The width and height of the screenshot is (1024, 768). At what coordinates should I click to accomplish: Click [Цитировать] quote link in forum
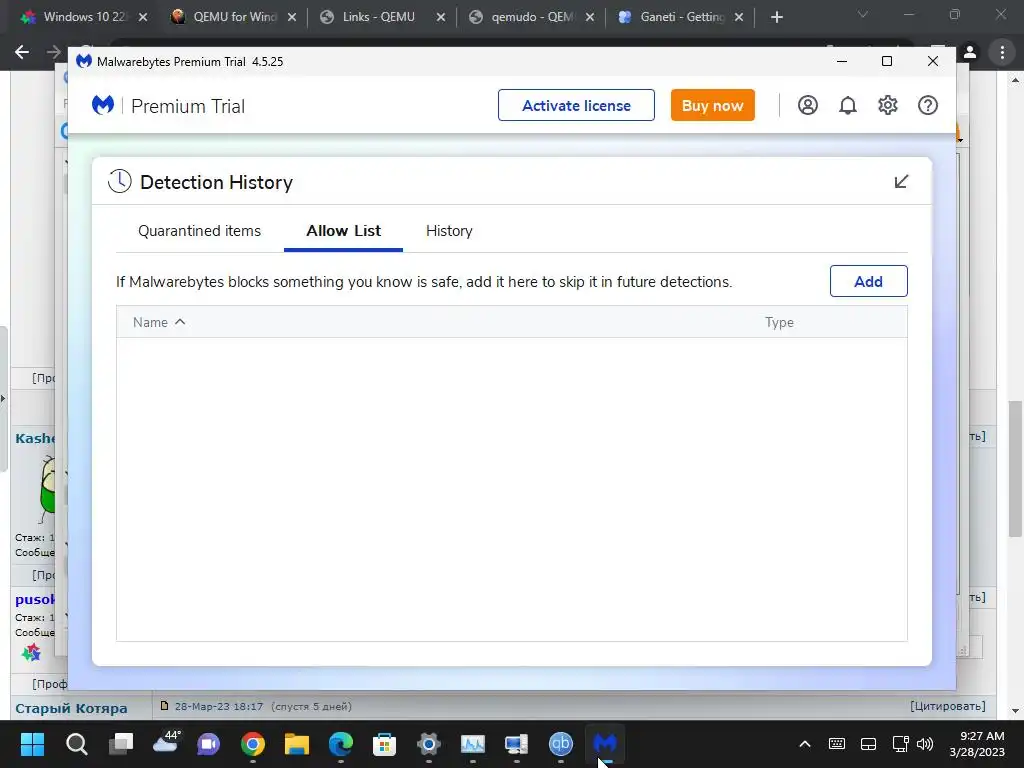coord(948,706)
